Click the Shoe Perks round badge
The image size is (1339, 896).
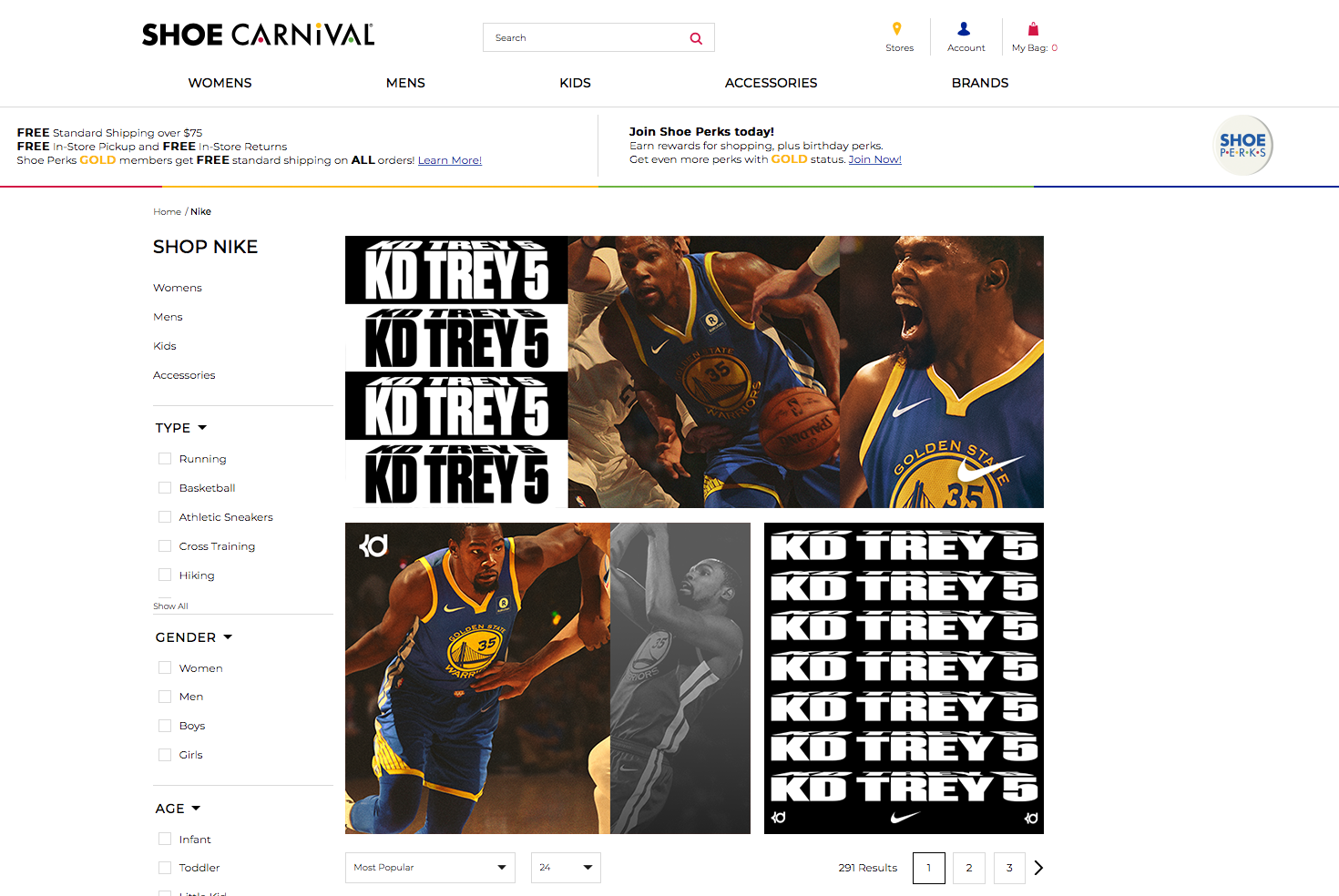[1243, 145]
